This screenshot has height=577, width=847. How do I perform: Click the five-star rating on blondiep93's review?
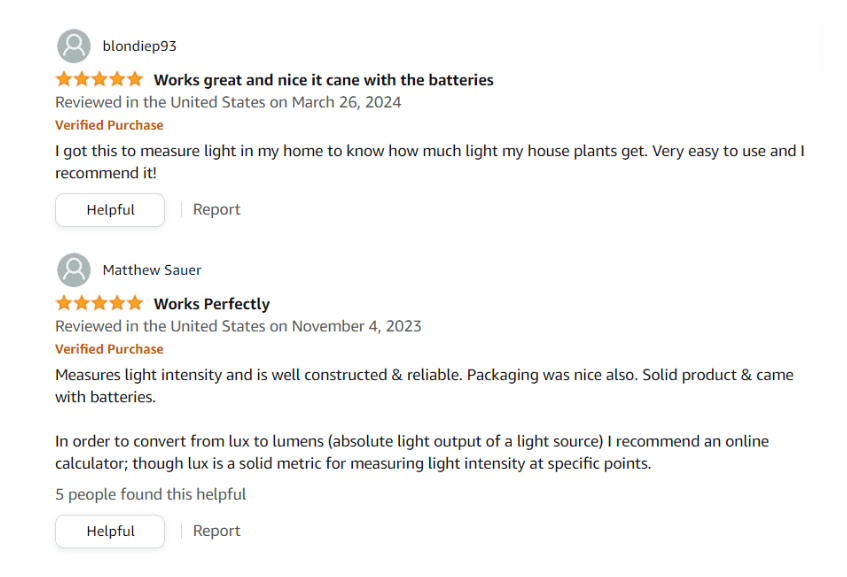click(x=99, y=80)
